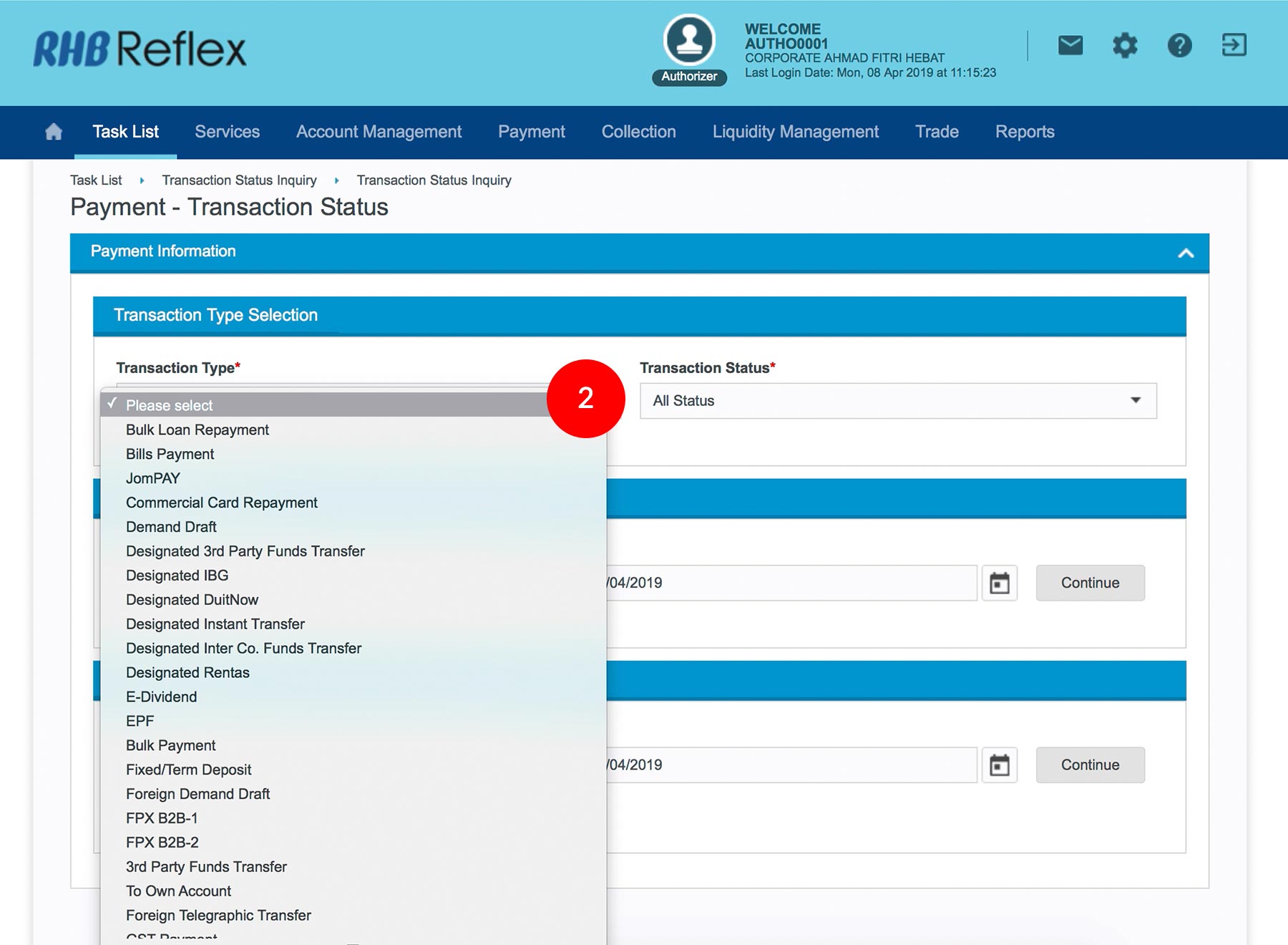
Task: Open the upper date picker calendar icon
Action: click(x=999, y=583)
